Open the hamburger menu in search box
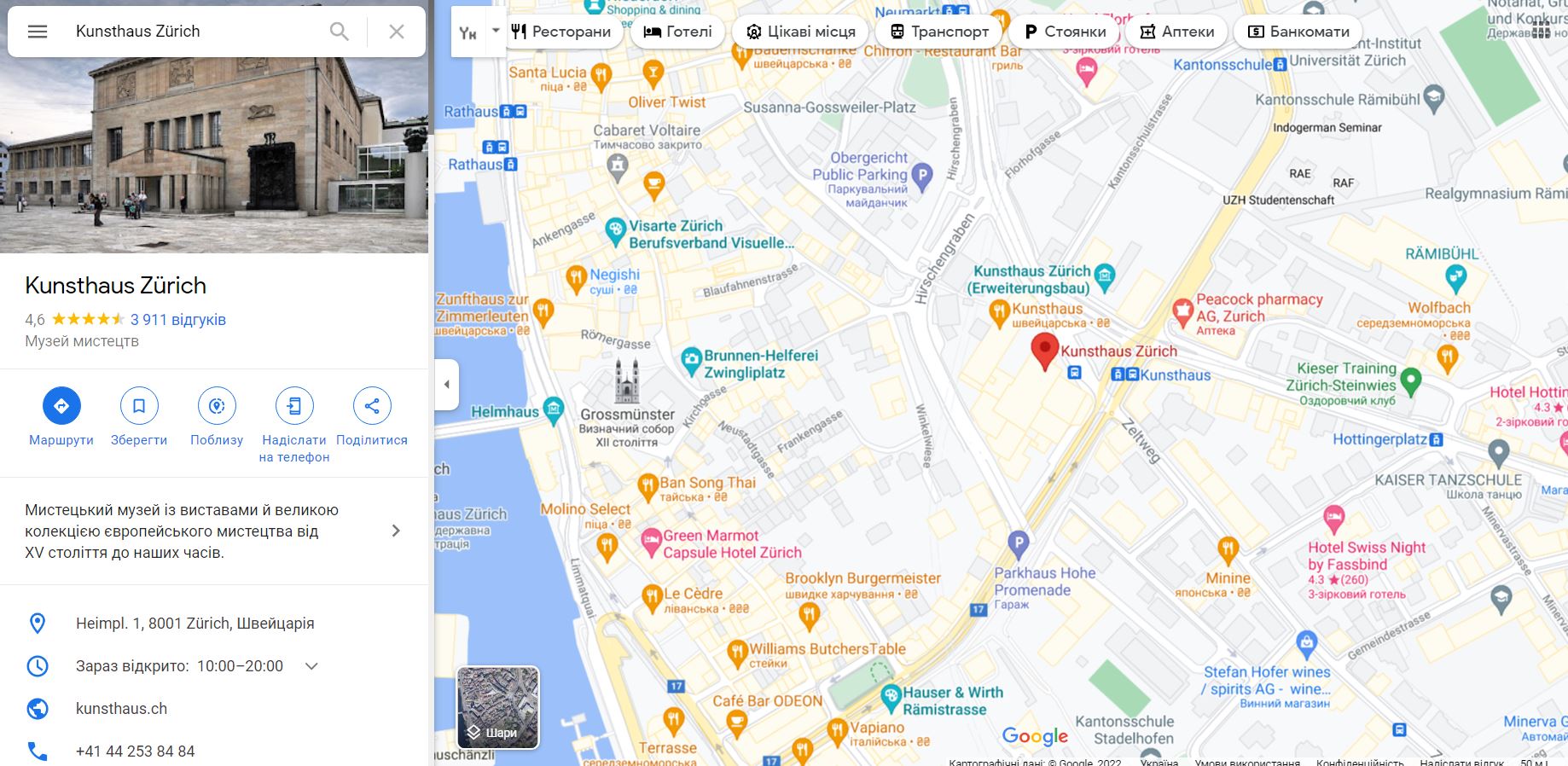 click(38, 32)
